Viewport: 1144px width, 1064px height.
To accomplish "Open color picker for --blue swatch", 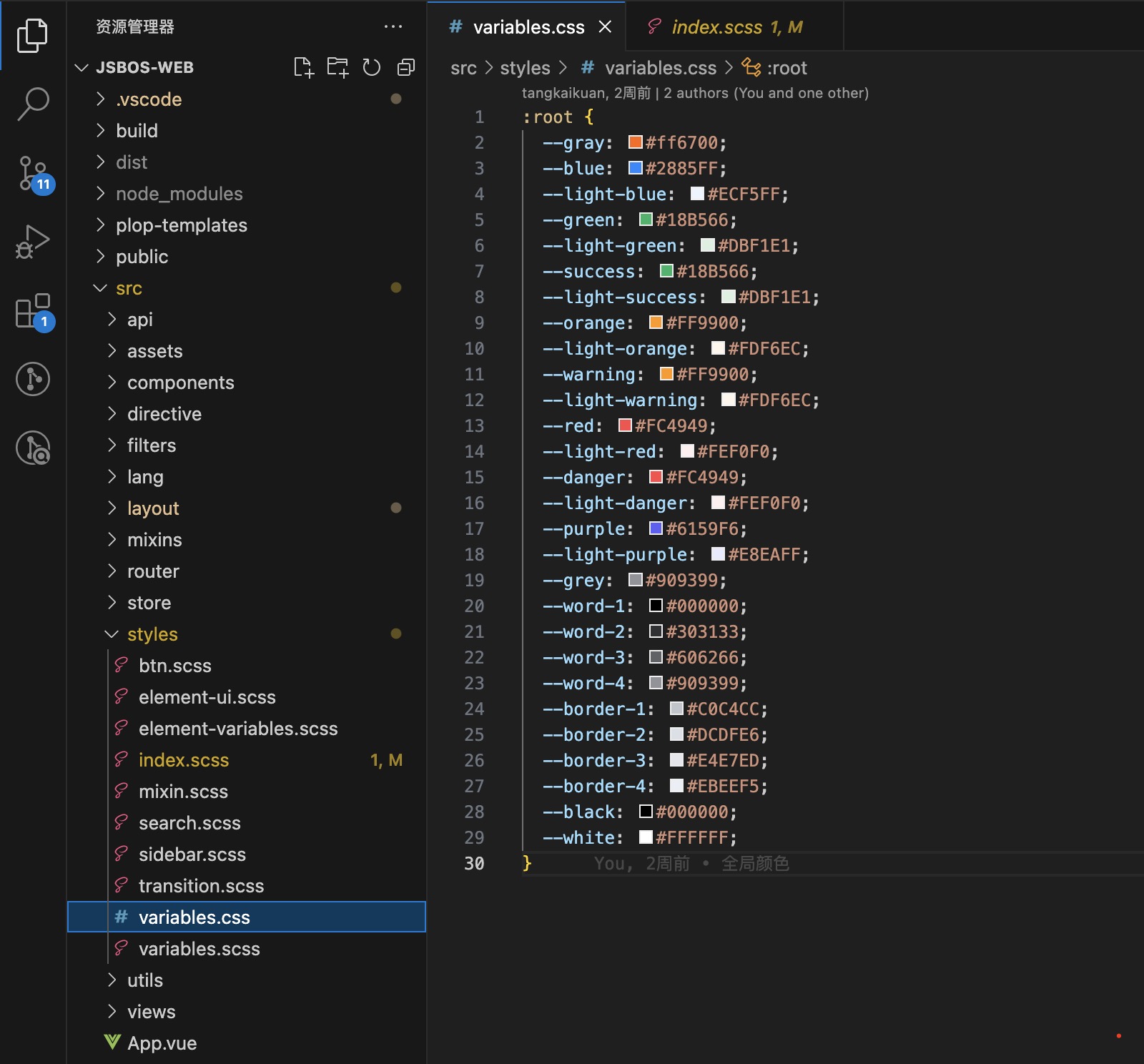I will coord(635,168).
